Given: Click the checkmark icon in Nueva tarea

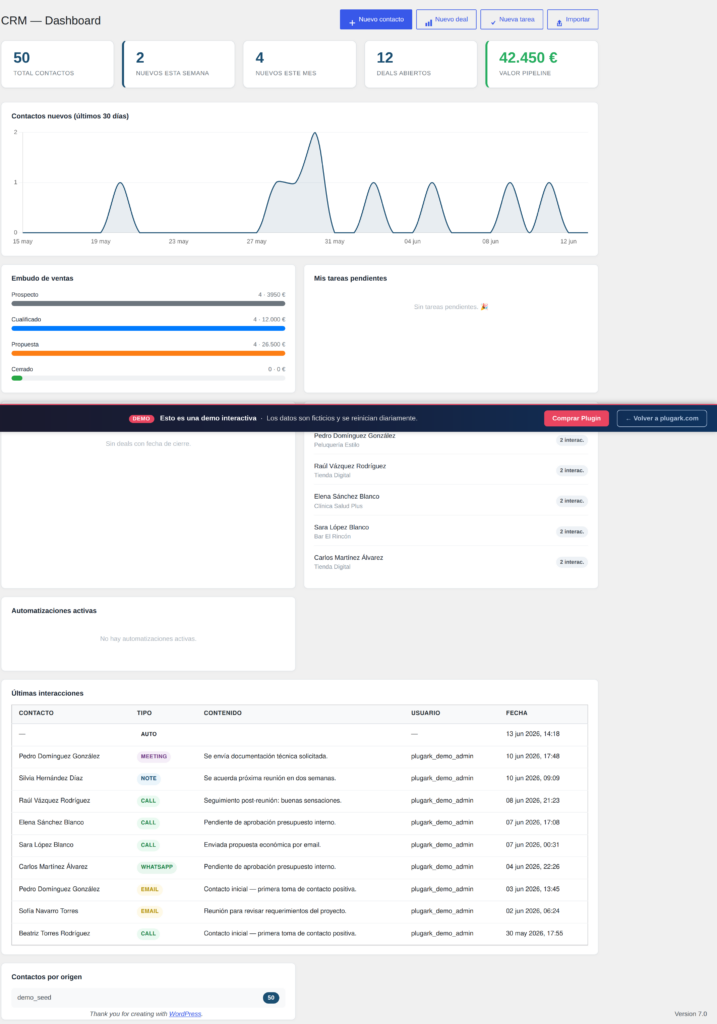Looking at the screenshot, I should (x=493, y=23).
